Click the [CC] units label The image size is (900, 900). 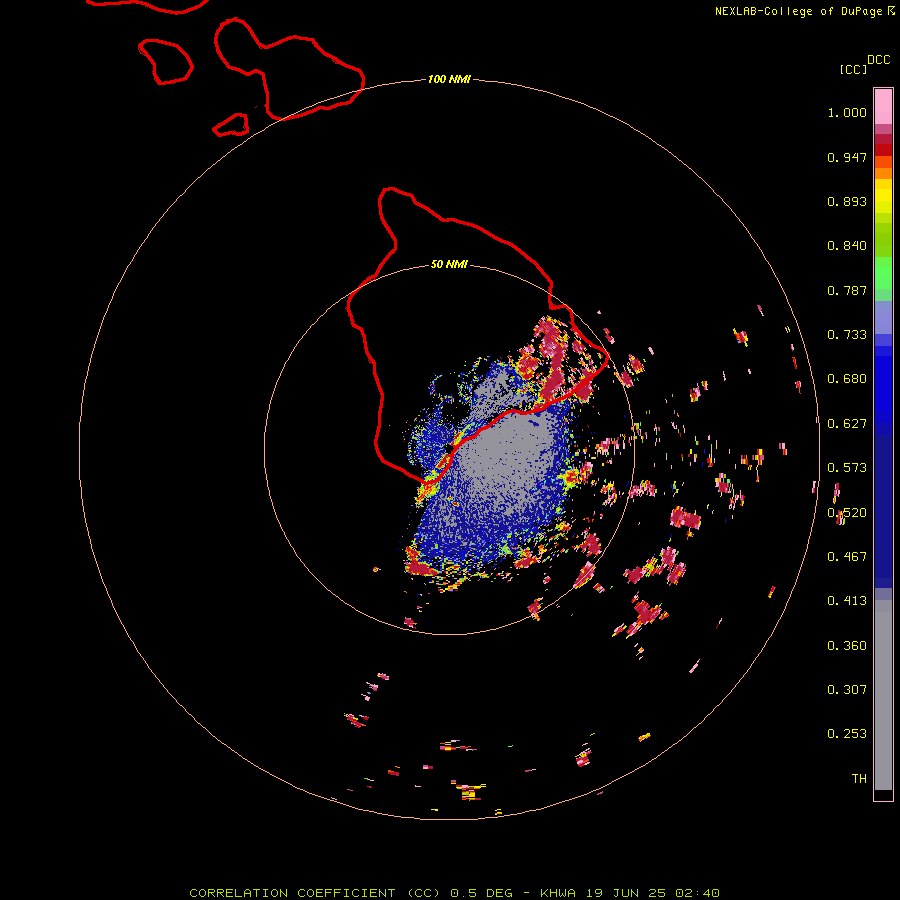click(x=853, y=69)
